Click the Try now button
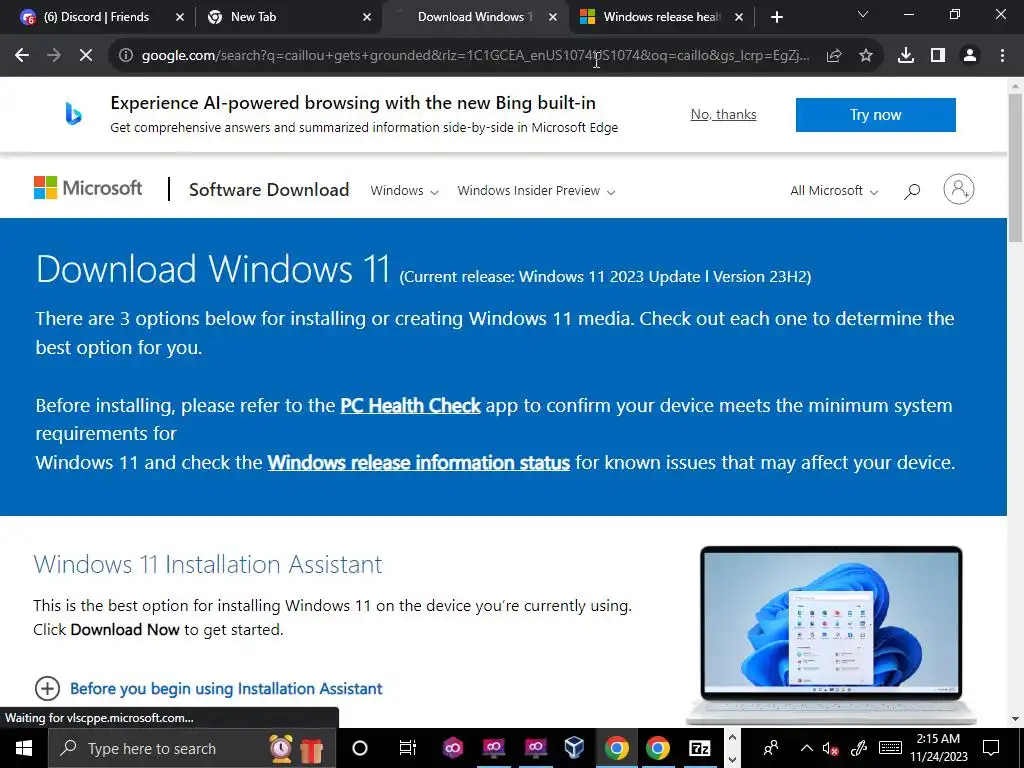Screen dimensions: 1024x768 coord(876,115)
